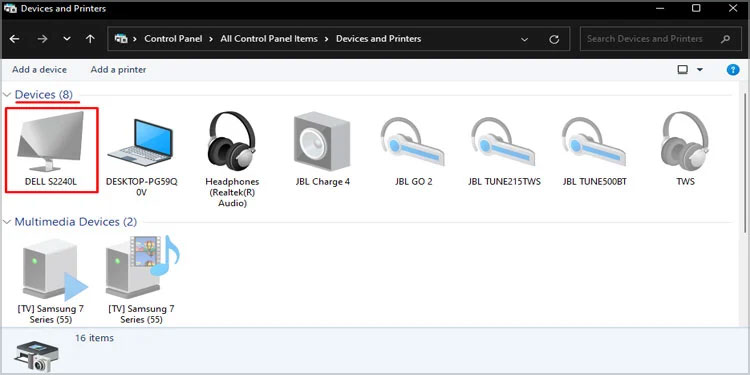Open the address bar history dropdown
This screenshot has width=750, height=375.
525,39
